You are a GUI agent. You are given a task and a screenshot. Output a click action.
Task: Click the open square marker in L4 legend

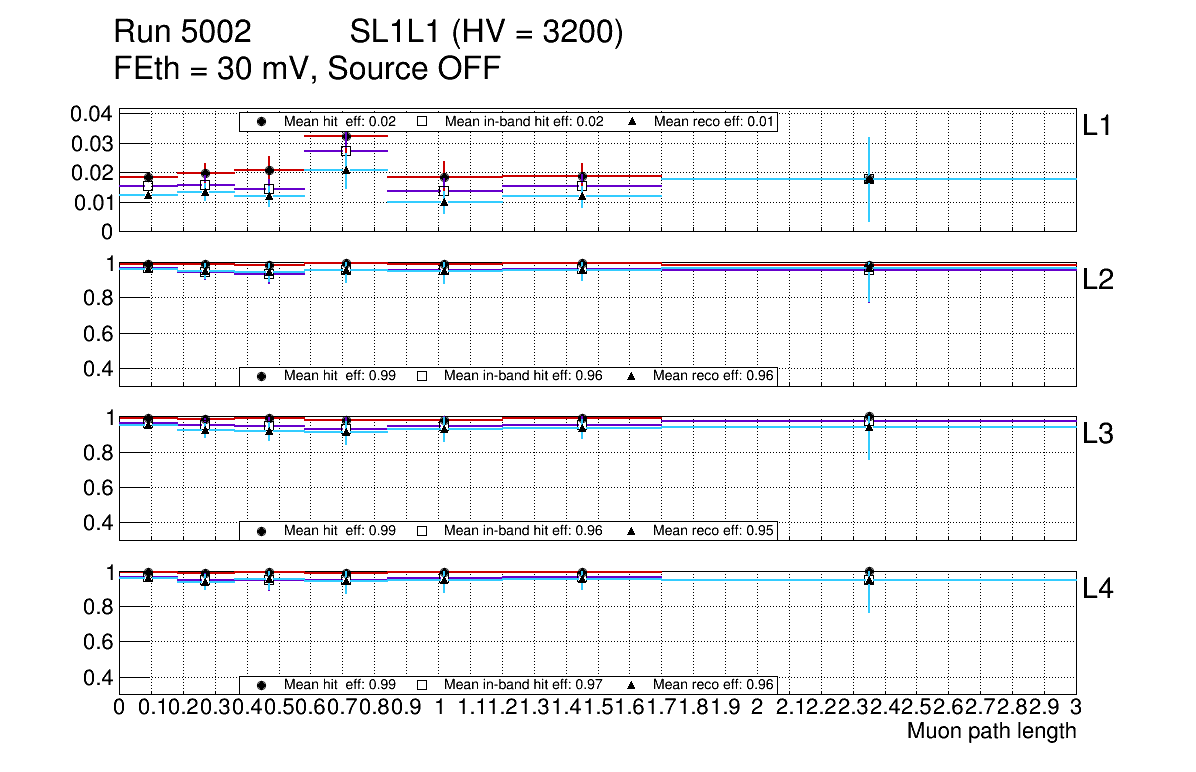tap(422, 685)
